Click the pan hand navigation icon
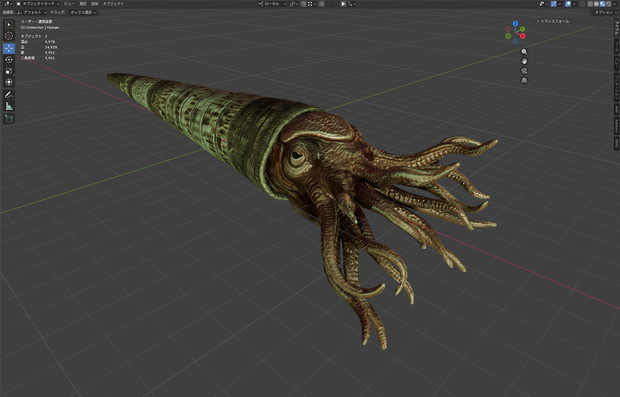Image resolution: width=620 pixels, height=397 pixels. pos(524,61)
